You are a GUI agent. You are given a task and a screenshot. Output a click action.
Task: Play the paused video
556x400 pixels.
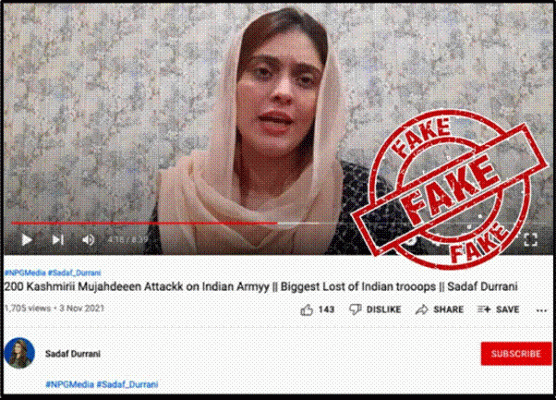(27, 240)
